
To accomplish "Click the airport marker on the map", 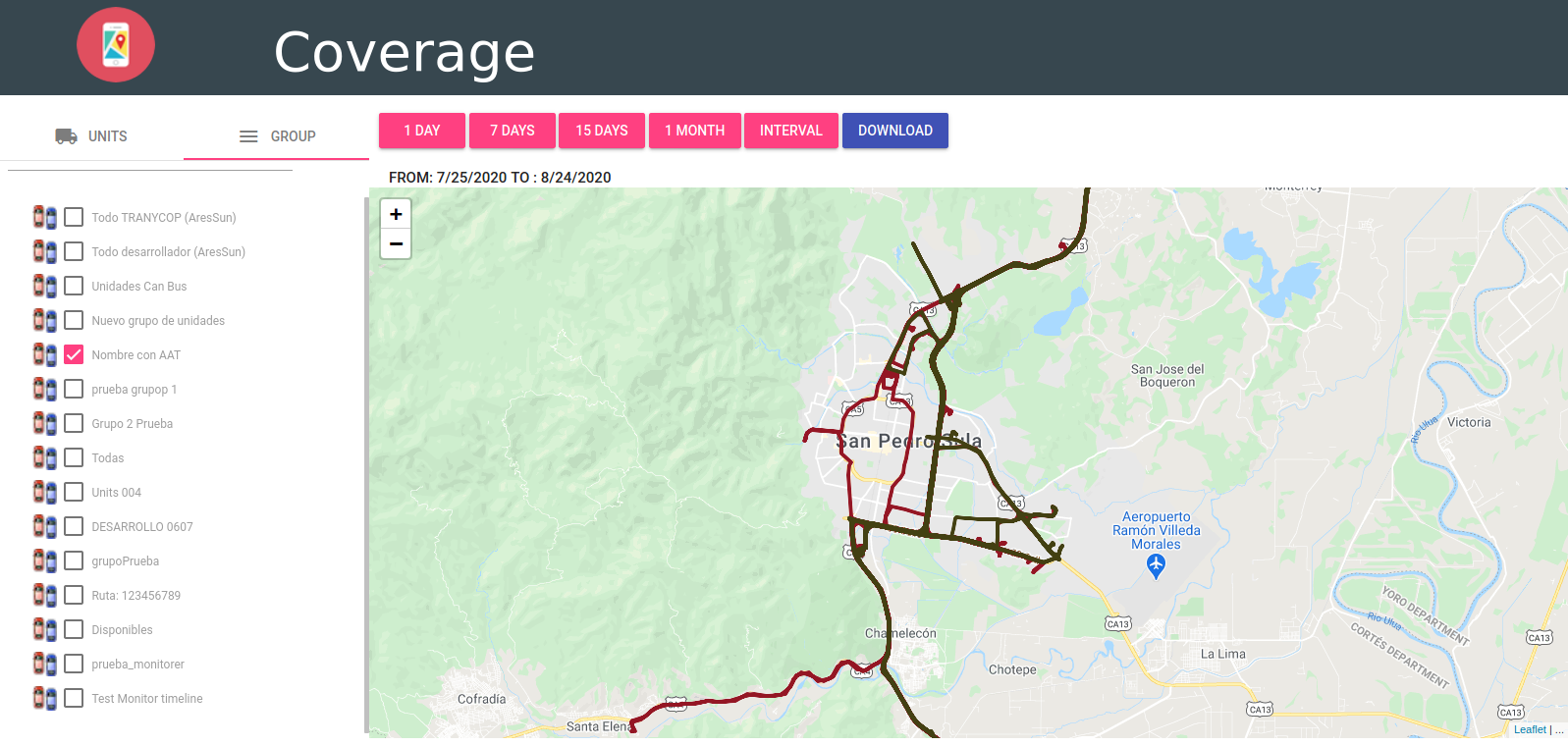I will click(1157, 565).
